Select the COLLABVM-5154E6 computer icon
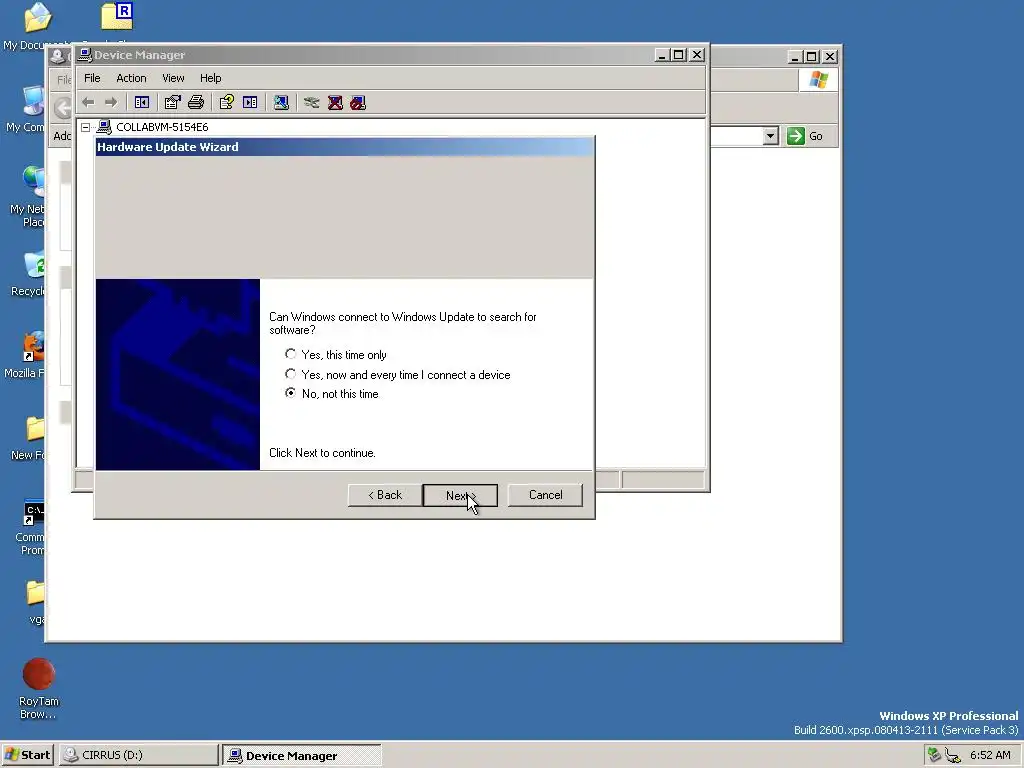This screenshot has width=1024, height=768. 104,127
